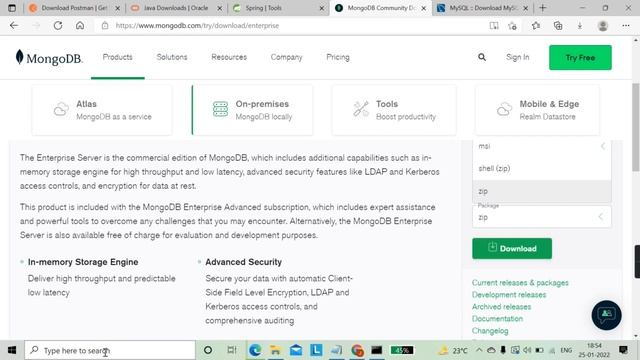640x360 pixels.
Task: Open the Resources menu
Action: coord(229,57)
